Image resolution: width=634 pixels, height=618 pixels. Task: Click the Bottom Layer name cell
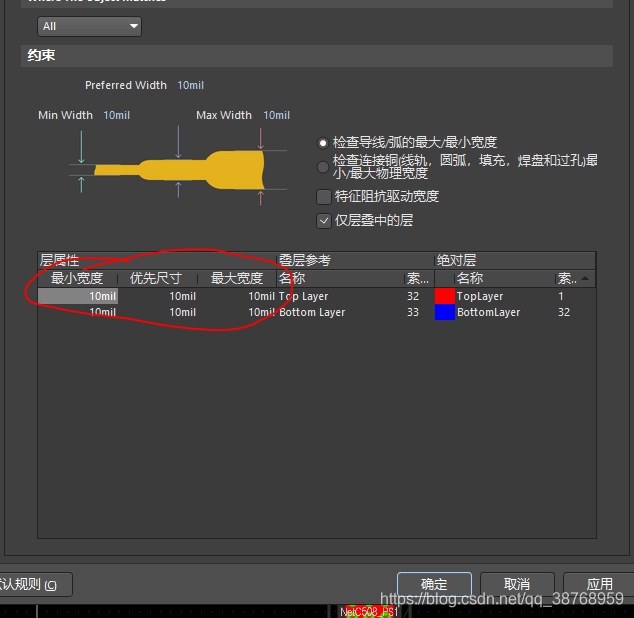pyautogui.click(x=312, y=312)
